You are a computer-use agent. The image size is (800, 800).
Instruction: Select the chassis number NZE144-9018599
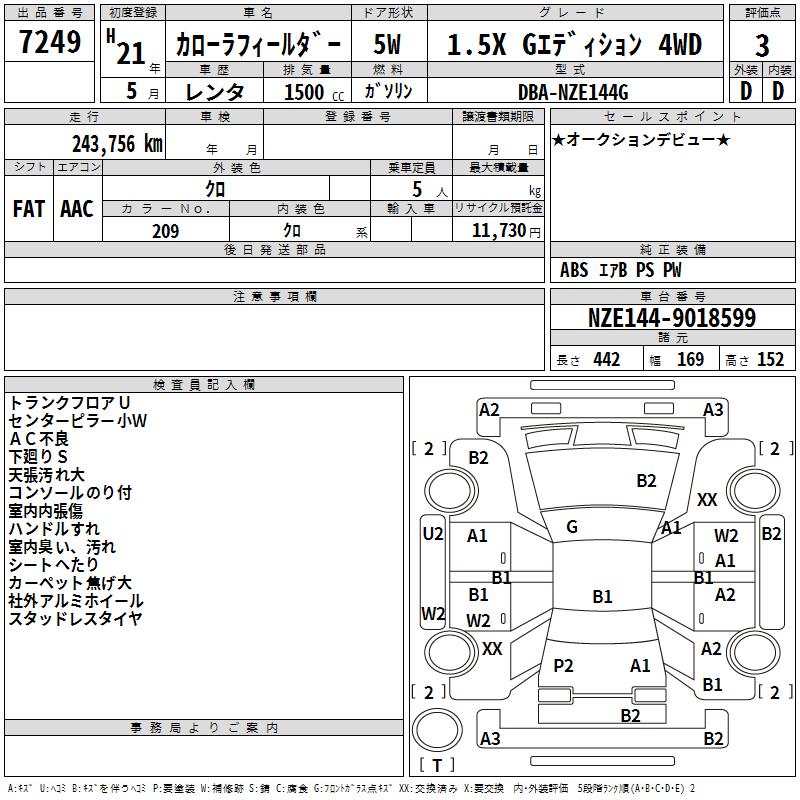click(x=672, y=318)
